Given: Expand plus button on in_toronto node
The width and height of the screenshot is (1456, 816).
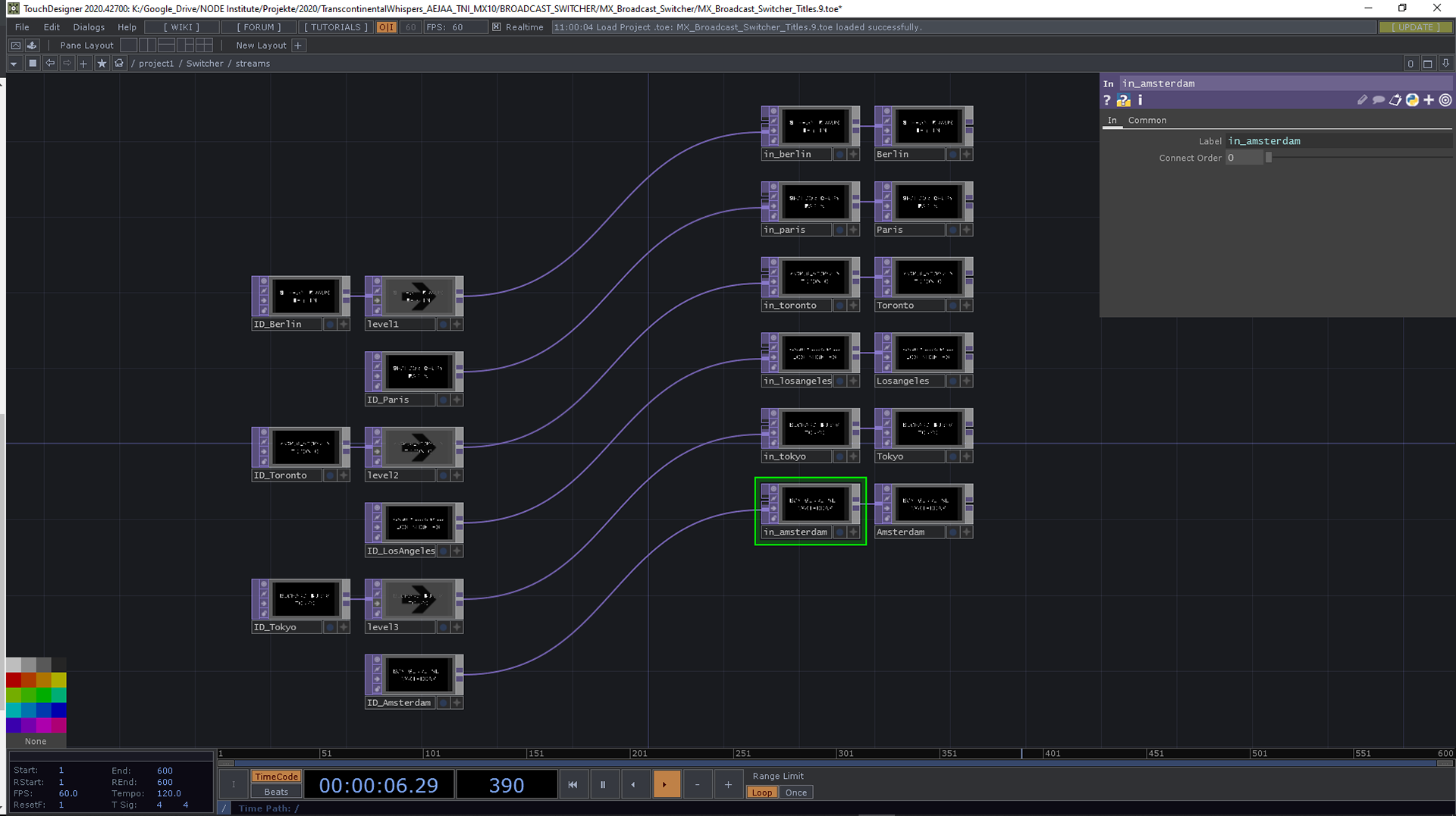Looking at the screenshot, I should pyautogui.click(x=853, y=306).
